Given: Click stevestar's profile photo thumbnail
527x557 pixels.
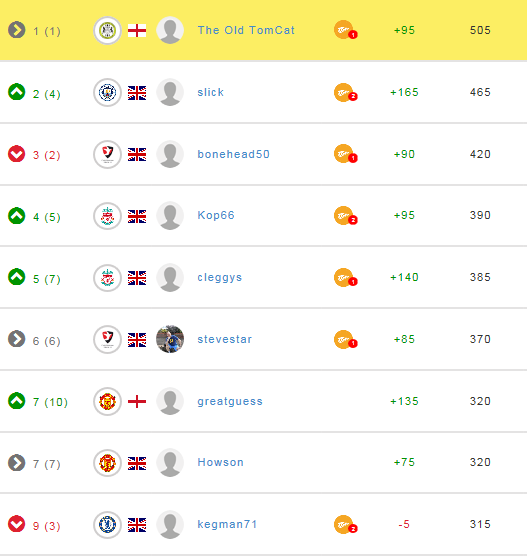Looking at the screenshot, I should click(x=170, y=339).
